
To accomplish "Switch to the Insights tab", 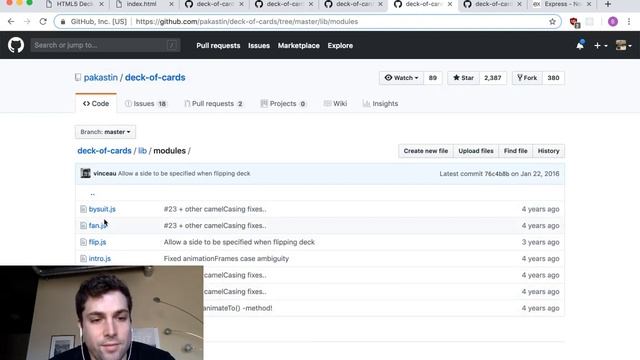I will 380,103.
